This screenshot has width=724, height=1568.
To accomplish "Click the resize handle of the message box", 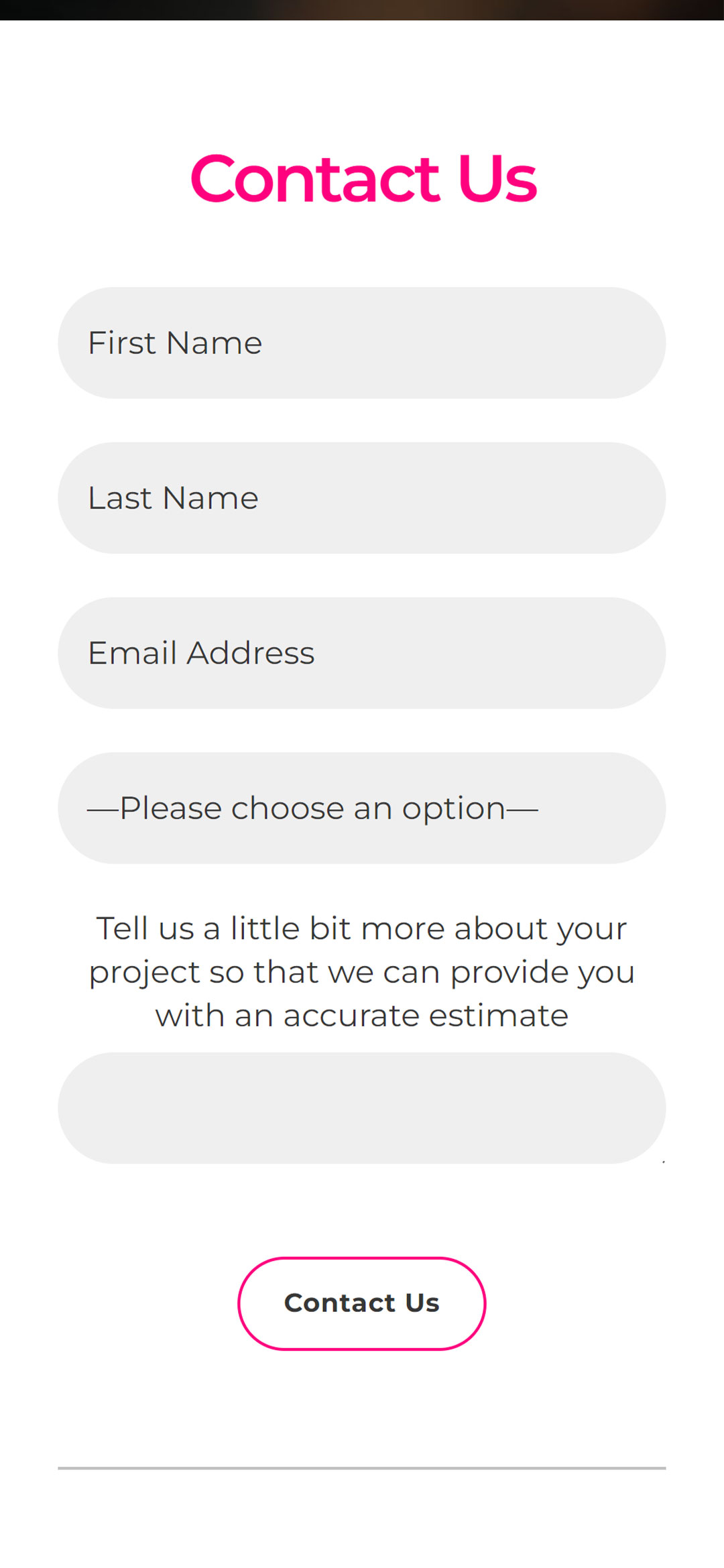I will pyautogui.click(x=662, y=1160).
